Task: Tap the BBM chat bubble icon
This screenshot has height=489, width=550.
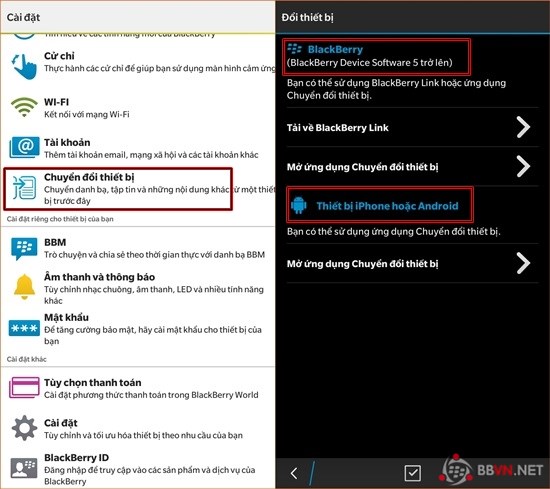Action: [x=24, y=248]
